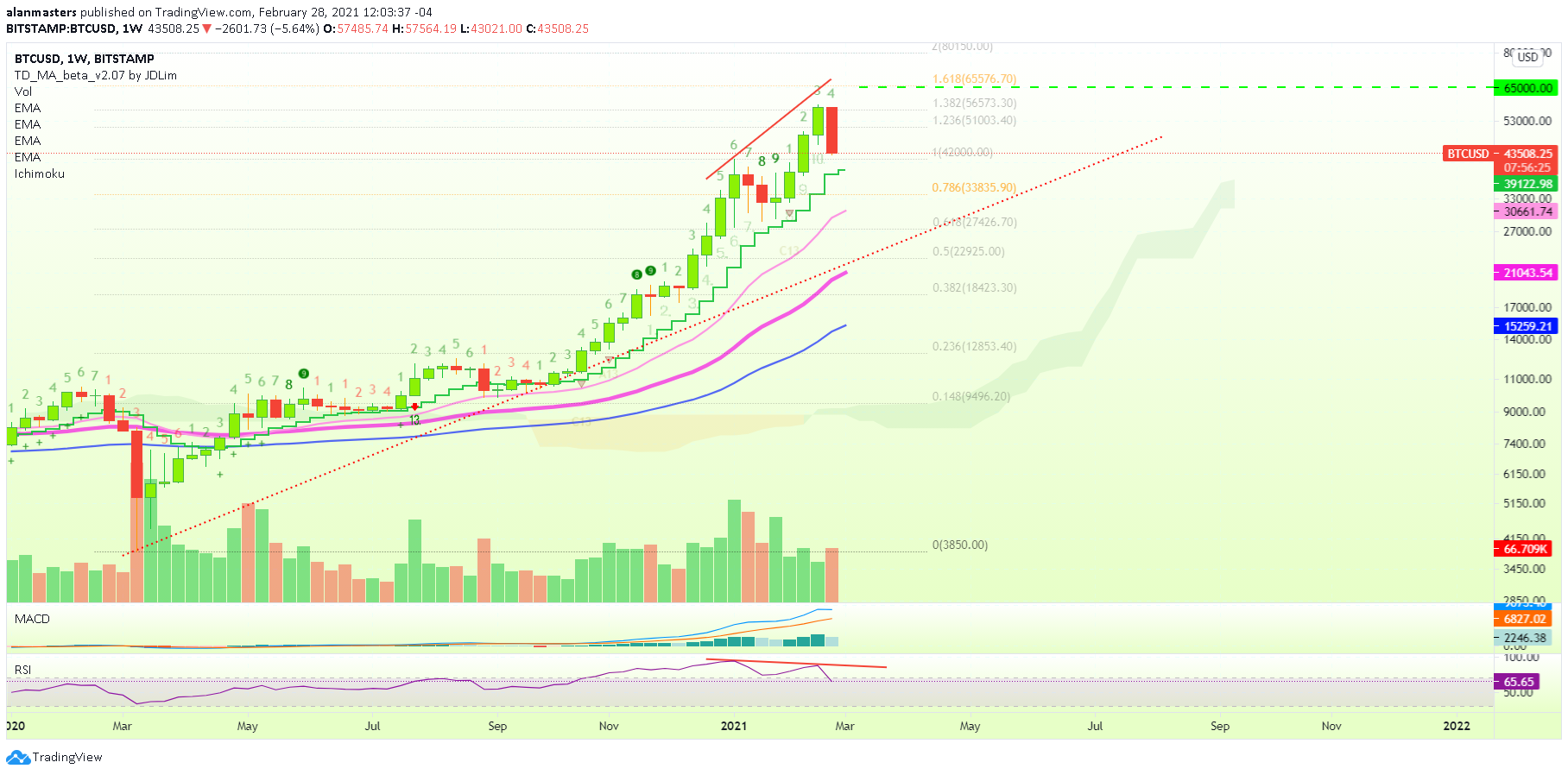Select the 1.618(65576.70) Fibonacci label
Image resolution: width=1568 pixels, height=775 pixels.
[x=975, y=79]
